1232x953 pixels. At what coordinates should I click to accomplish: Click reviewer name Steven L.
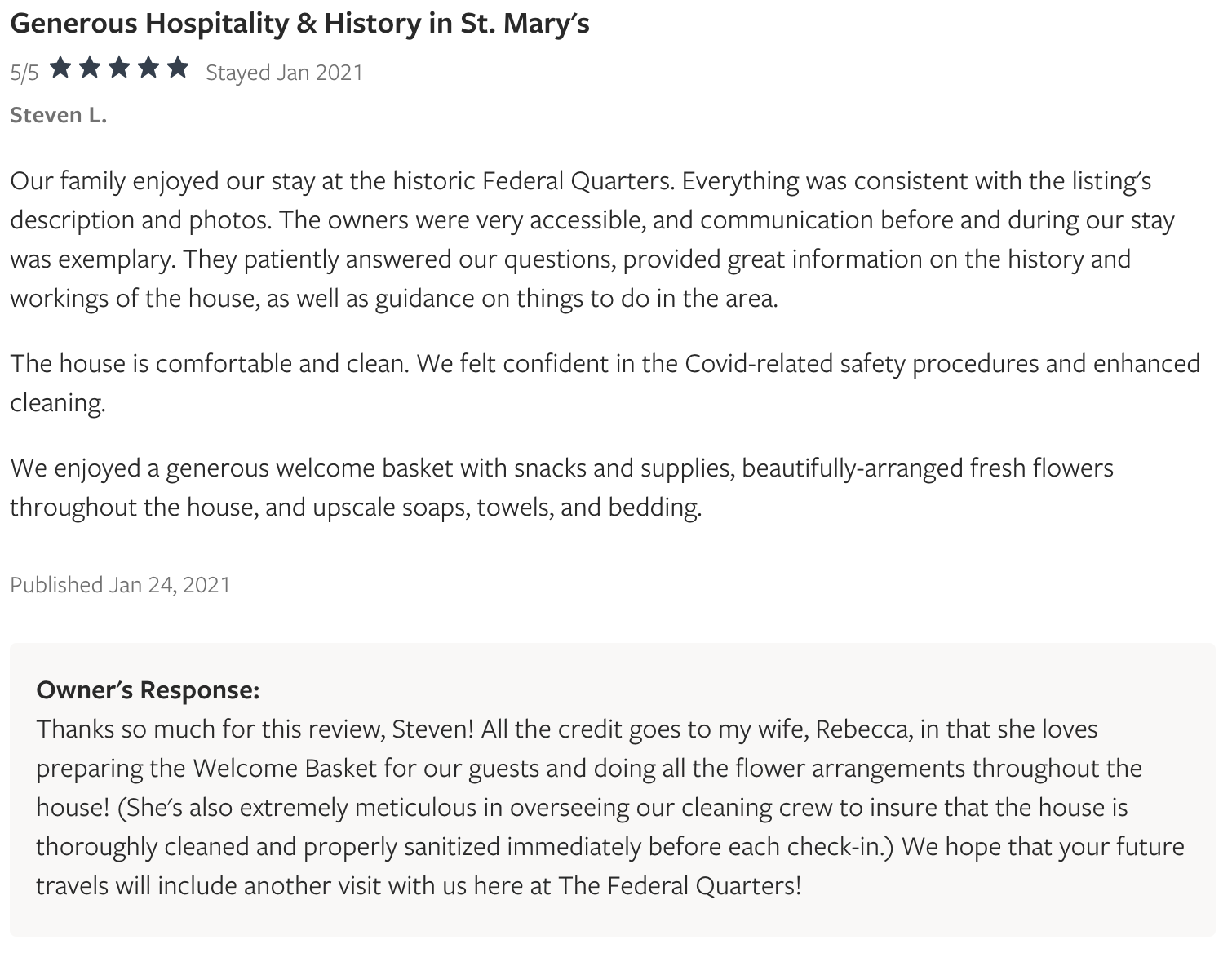click(x=58, y=115)
